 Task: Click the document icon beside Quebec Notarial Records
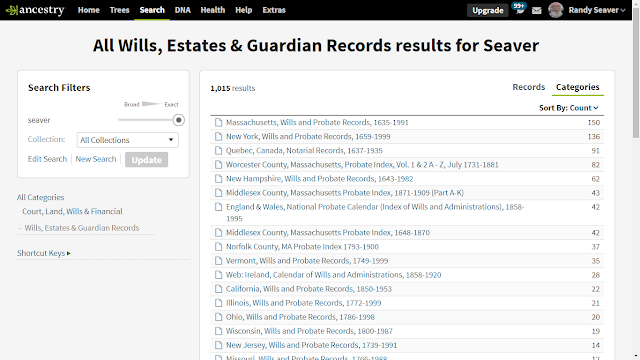point(219,151)
